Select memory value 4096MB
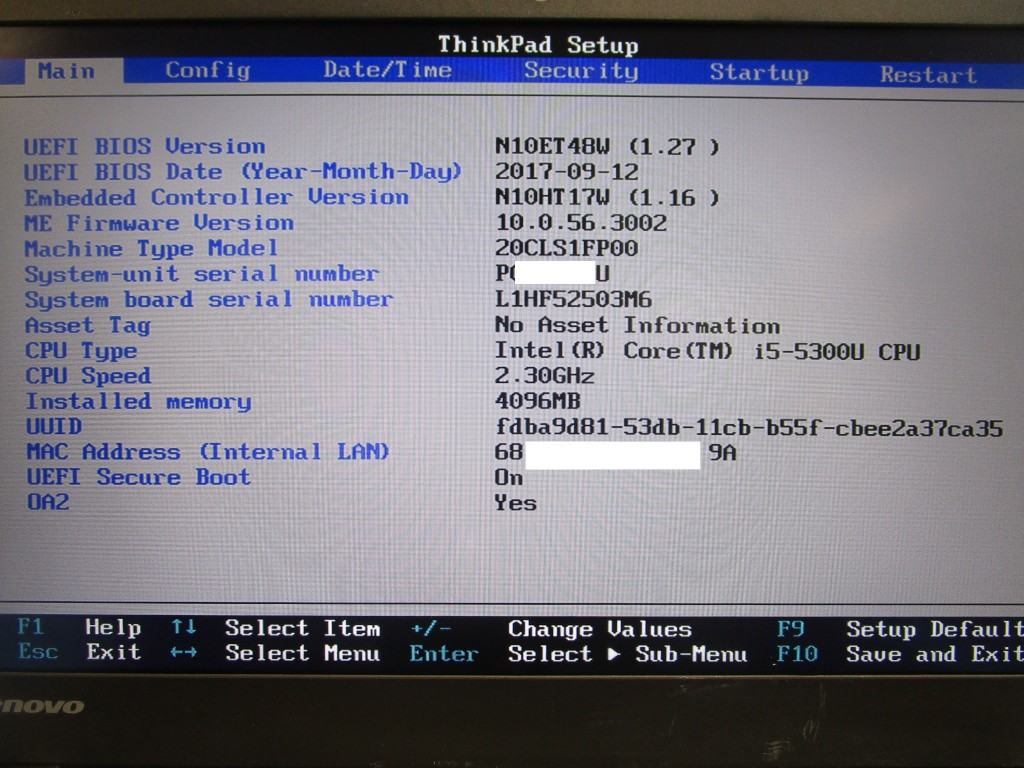1024x768 pixels. [x=537, y=400]
